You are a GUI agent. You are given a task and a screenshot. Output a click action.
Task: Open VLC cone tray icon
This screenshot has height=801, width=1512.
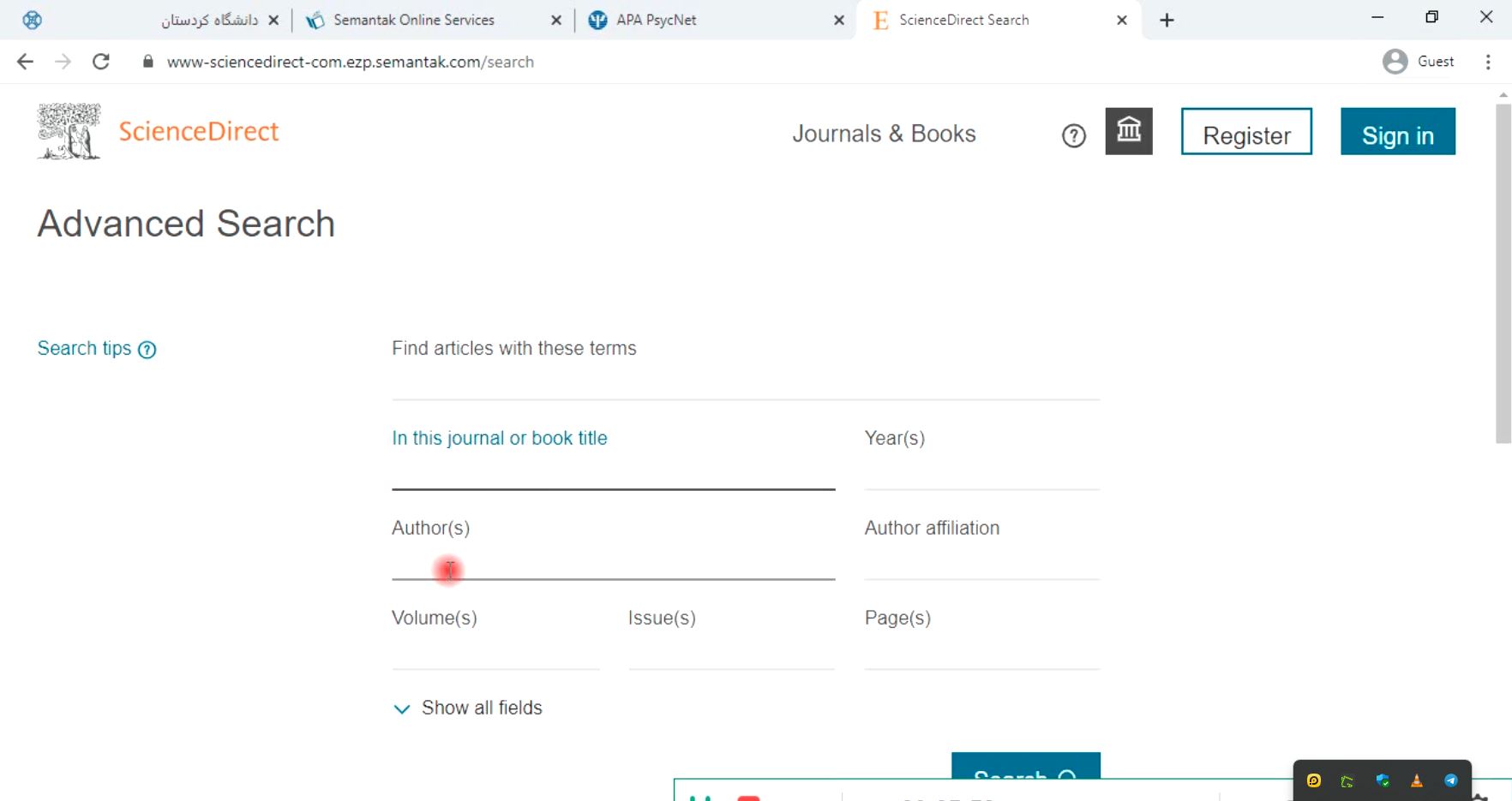click(x=1417, y=780)
